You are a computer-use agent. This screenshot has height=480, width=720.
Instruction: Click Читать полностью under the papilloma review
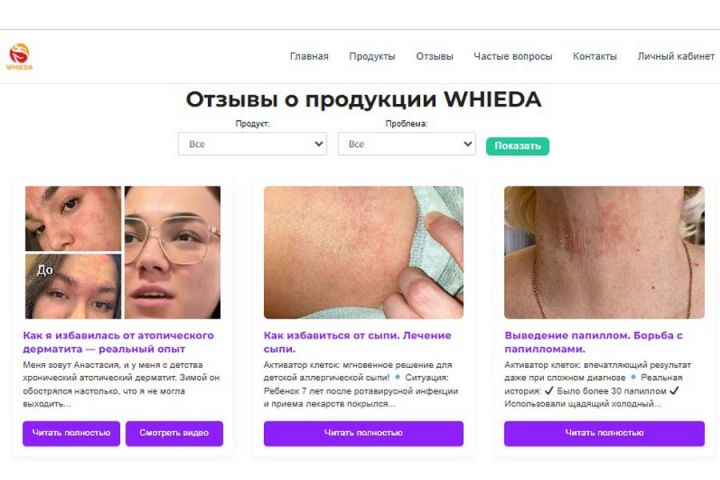(x=604, y=433)
